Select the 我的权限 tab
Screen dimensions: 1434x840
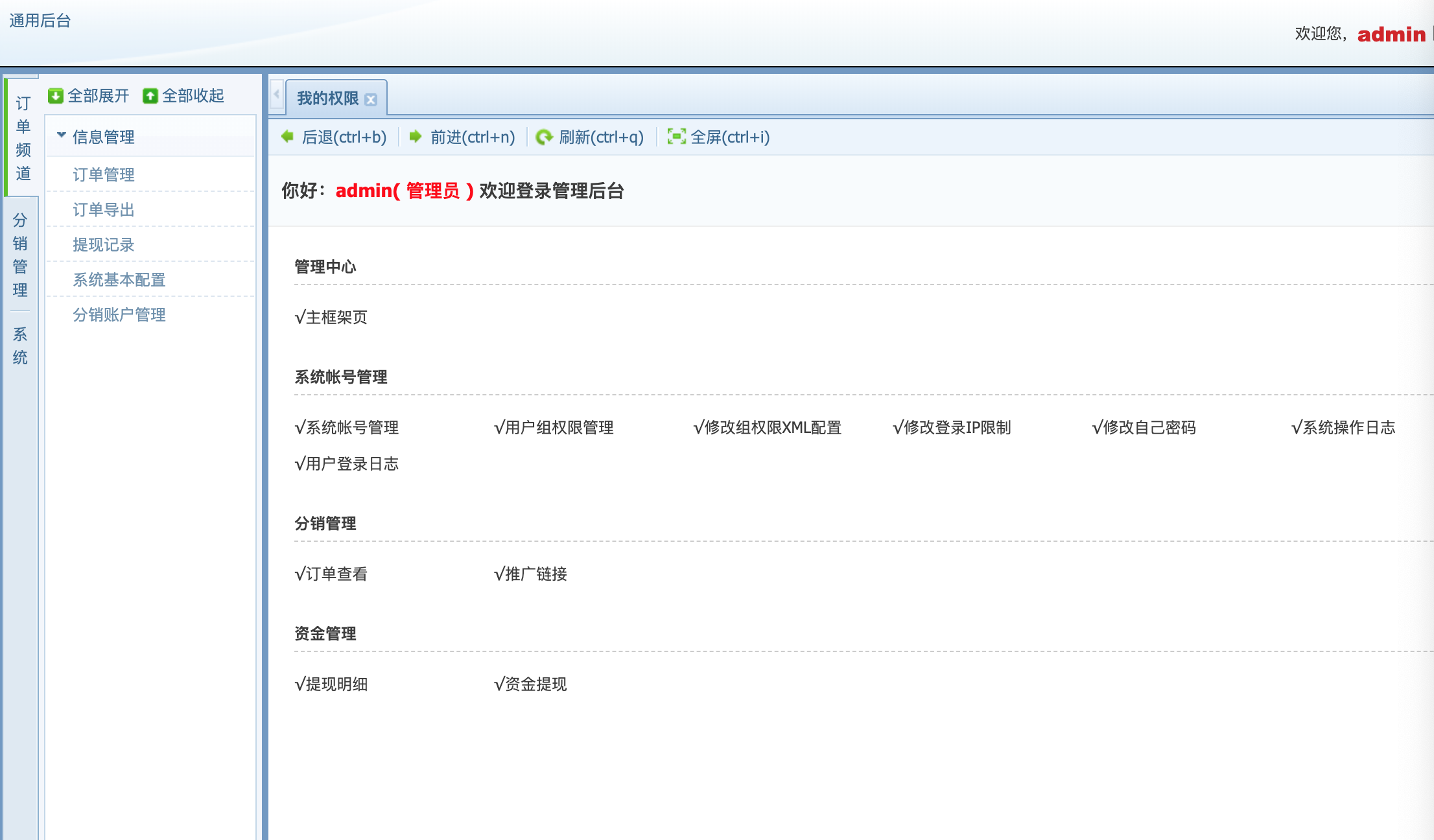click(x=327, y=99)
